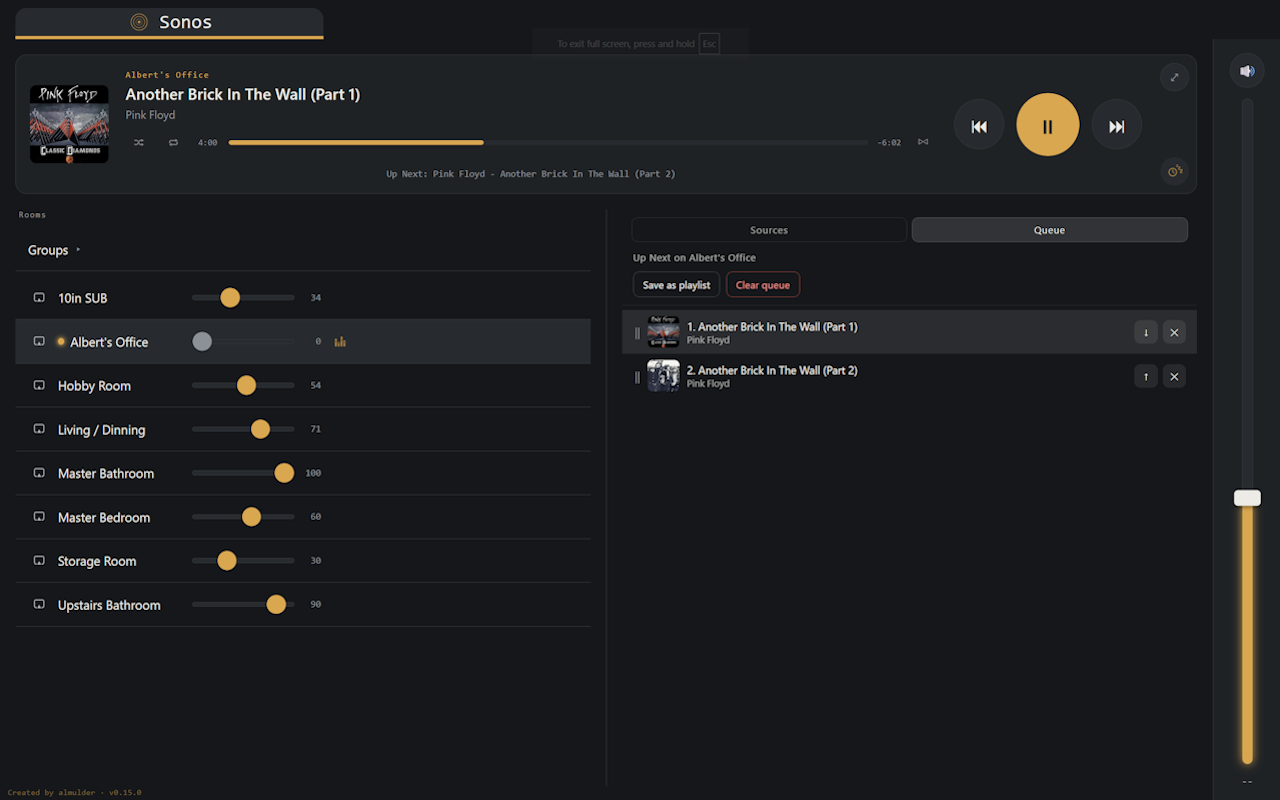Open the Pink Floyd album art
This screenshot has height=800, width=1280.
69,124
